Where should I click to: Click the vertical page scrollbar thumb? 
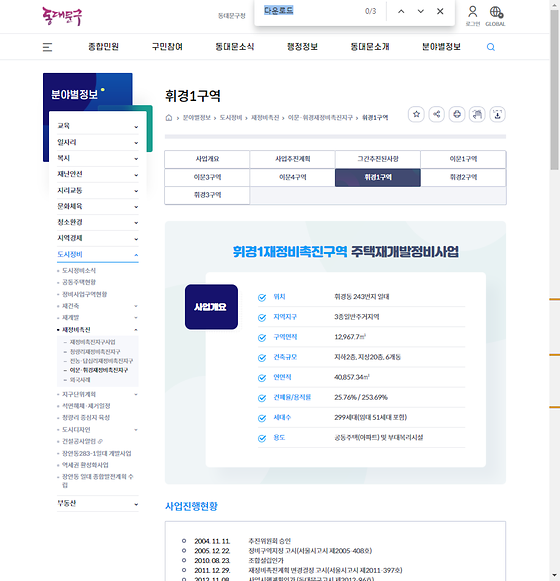pos(554,89)
